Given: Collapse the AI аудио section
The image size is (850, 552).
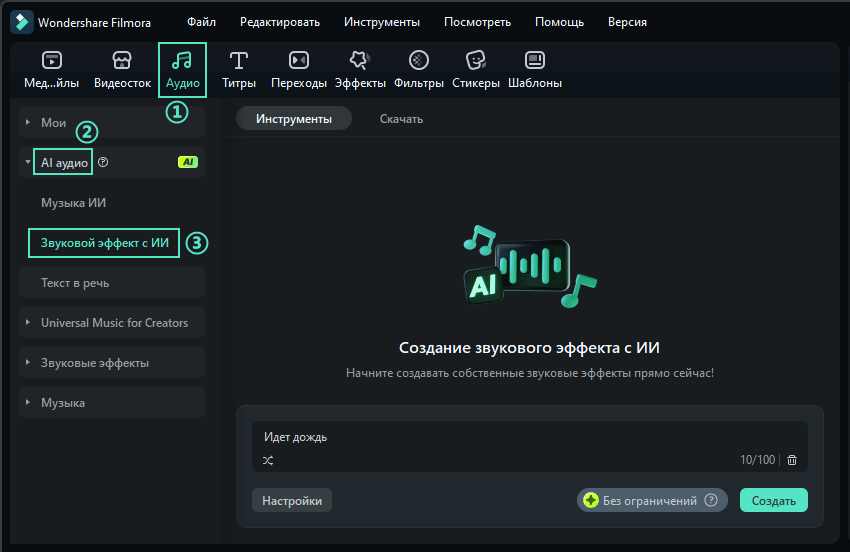Looking at the screenshot, I should [28, 162].
